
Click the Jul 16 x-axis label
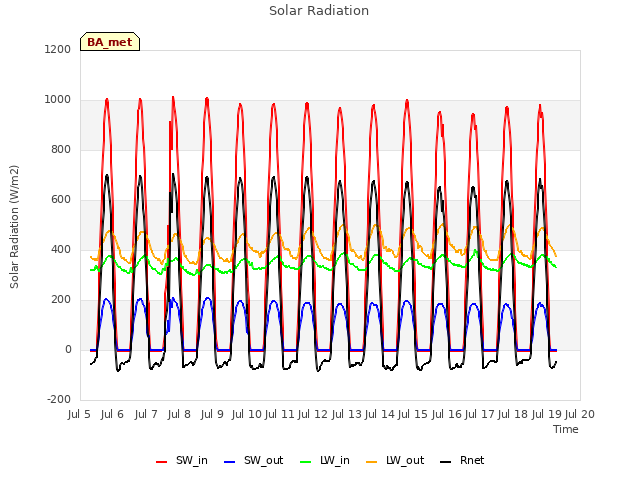pos(447,414)
